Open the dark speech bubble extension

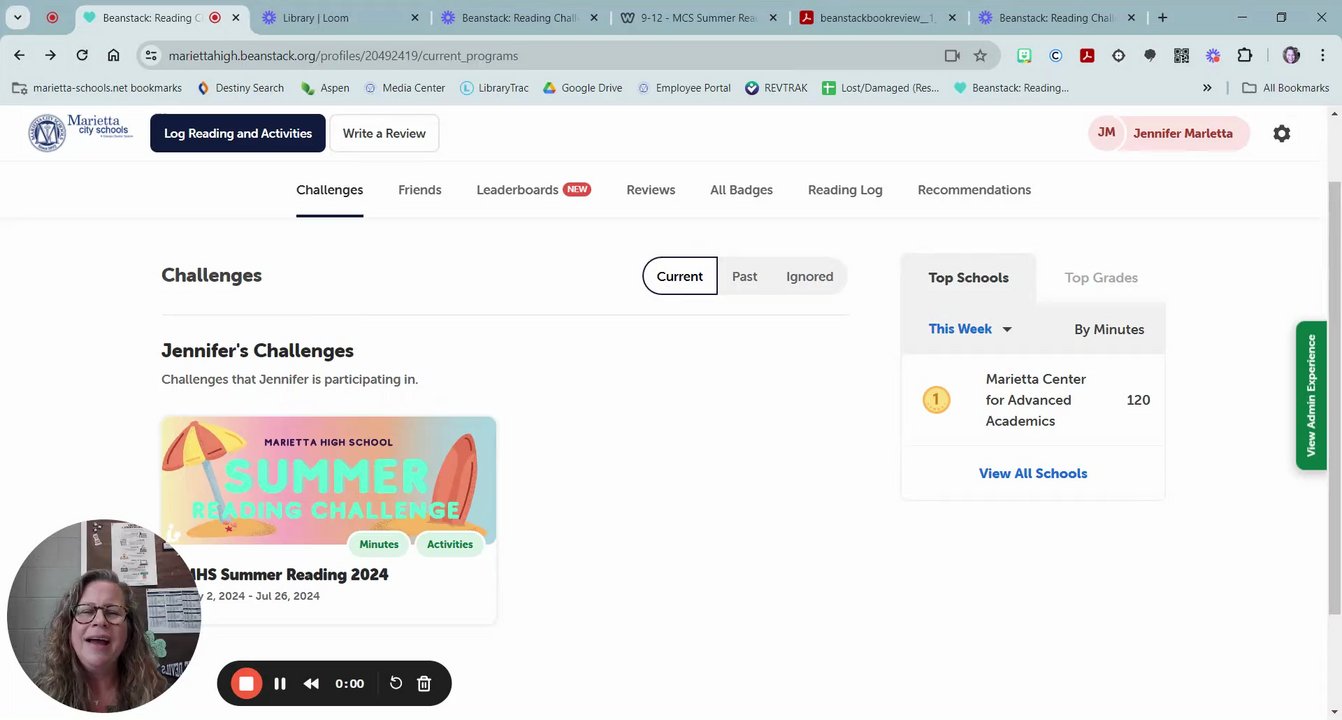click(1150, 56)
